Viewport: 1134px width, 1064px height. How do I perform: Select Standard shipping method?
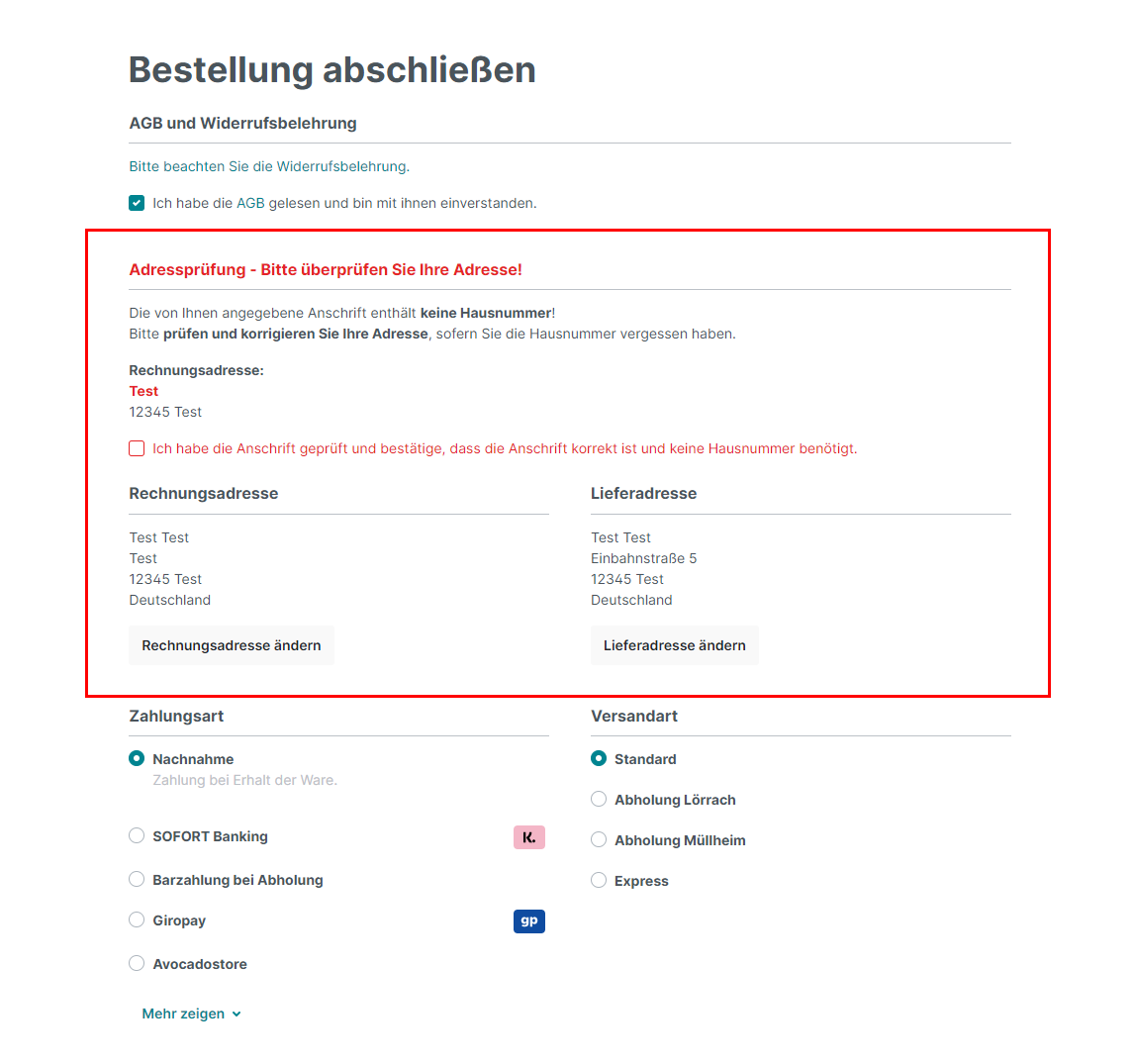[599, 759]
